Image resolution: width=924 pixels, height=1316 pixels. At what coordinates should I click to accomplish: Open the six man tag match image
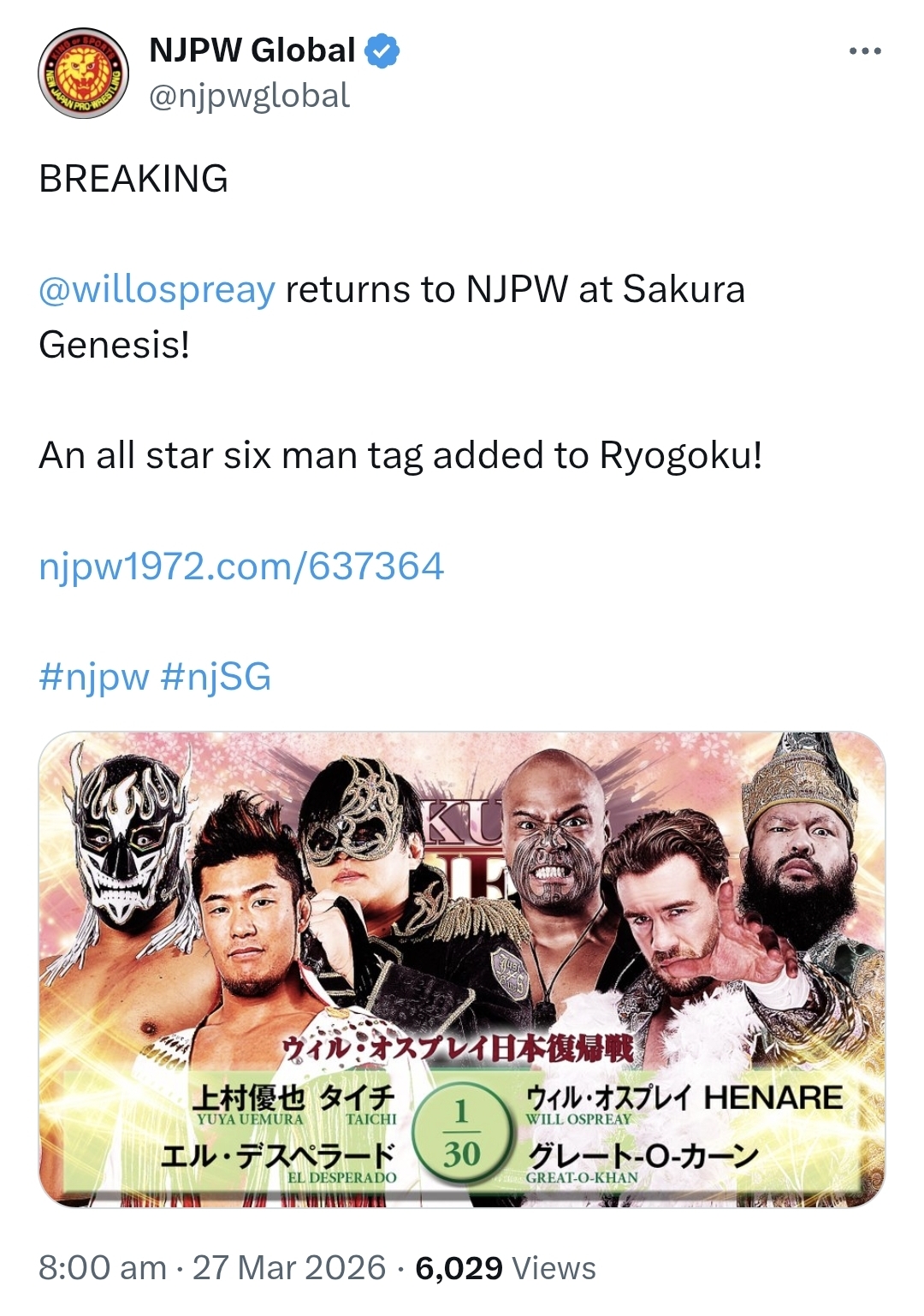tap(462, 969)
